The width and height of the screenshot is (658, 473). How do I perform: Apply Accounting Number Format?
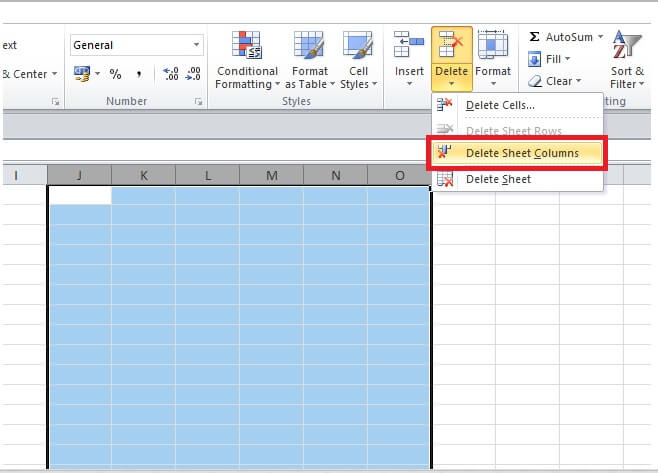coord(82,74)
